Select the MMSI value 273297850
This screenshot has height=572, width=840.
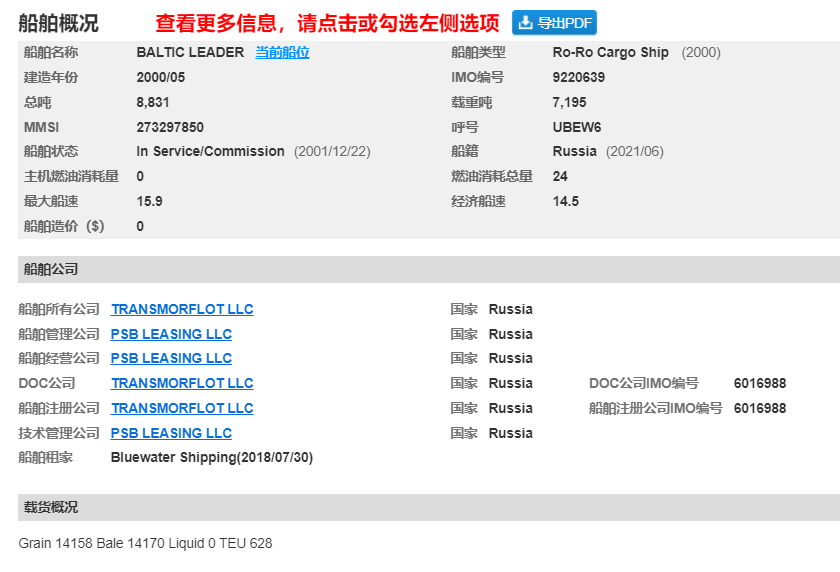(170, 127)
